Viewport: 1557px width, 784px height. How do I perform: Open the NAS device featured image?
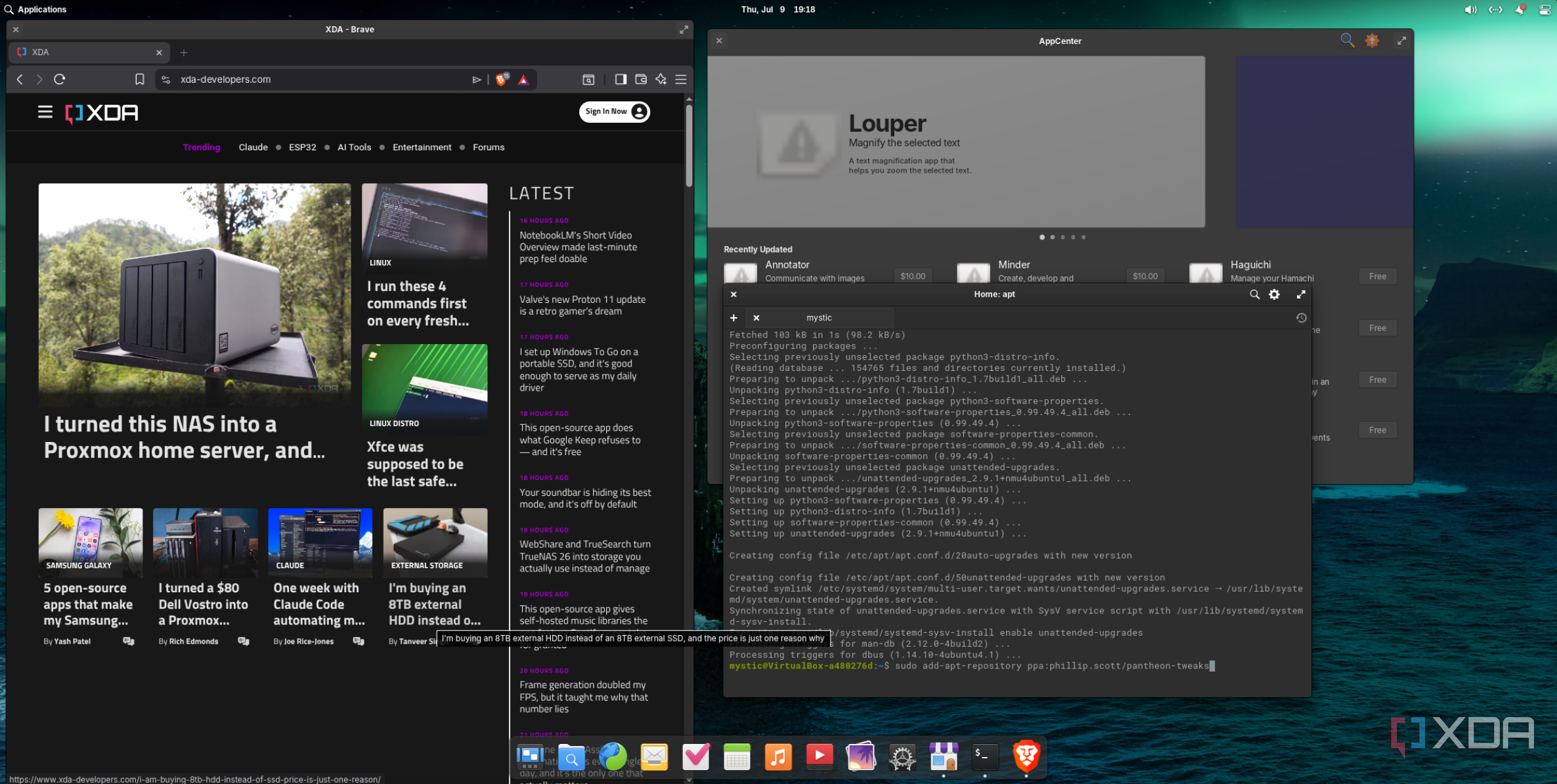coord(194,294)
